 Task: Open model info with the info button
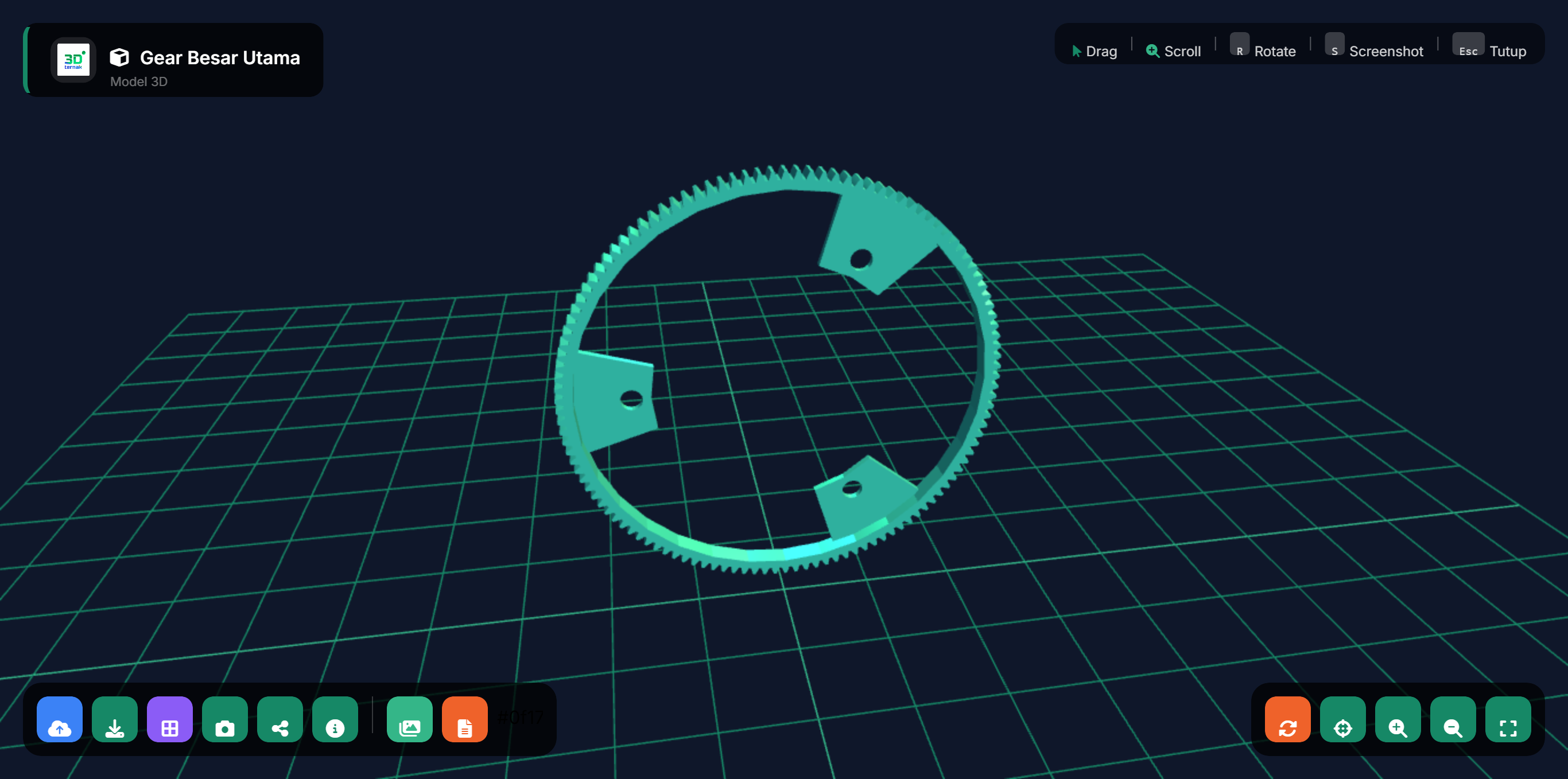pyautogui.click(x=335, y=719)
